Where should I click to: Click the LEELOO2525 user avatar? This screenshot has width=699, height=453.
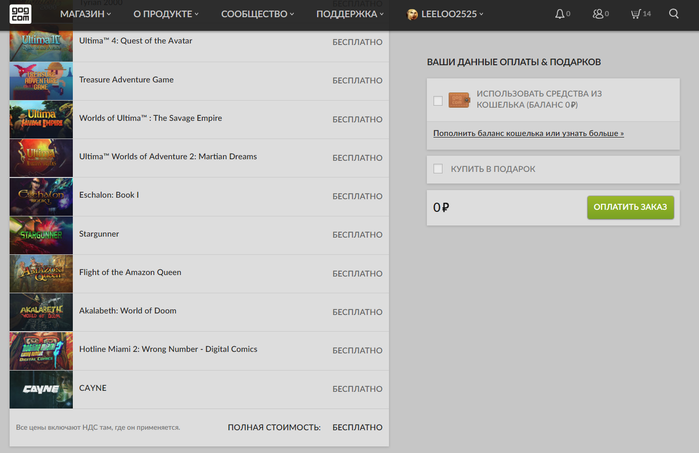pos(412,14)
